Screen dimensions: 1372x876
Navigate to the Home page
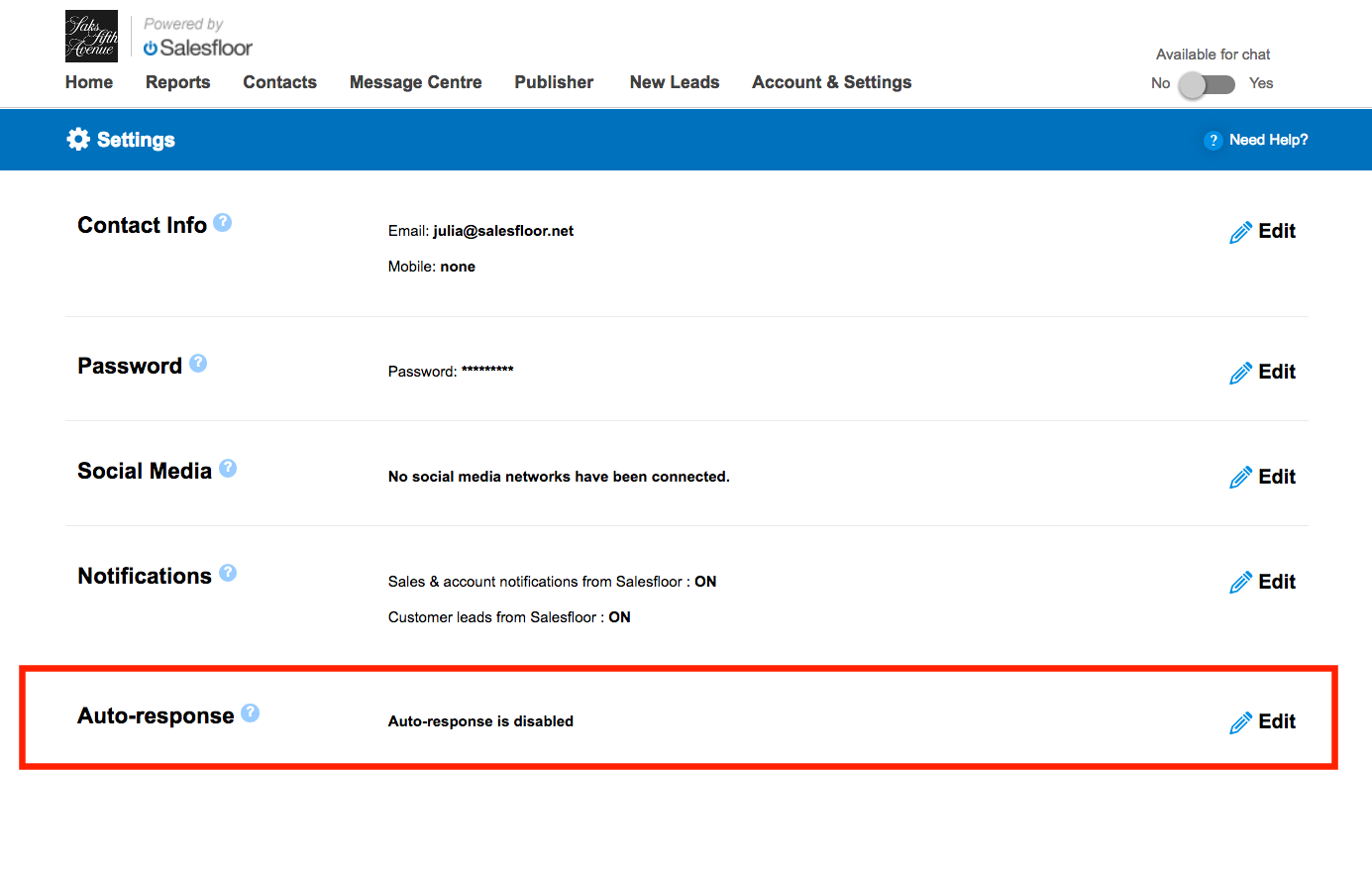89,82
